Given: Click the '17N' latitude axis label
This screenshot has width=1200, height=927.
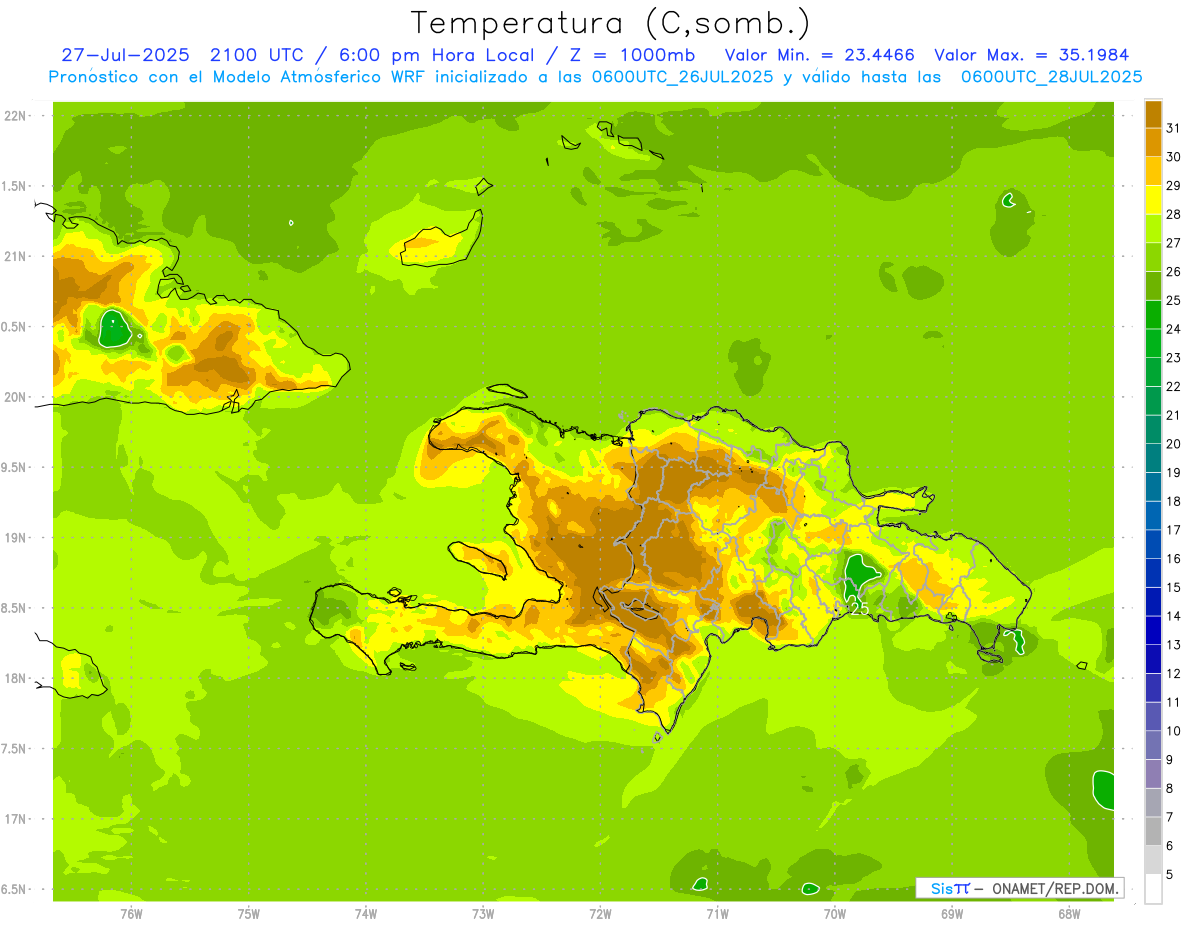Looking at the screenshot, I should click(x=15, y=819).
